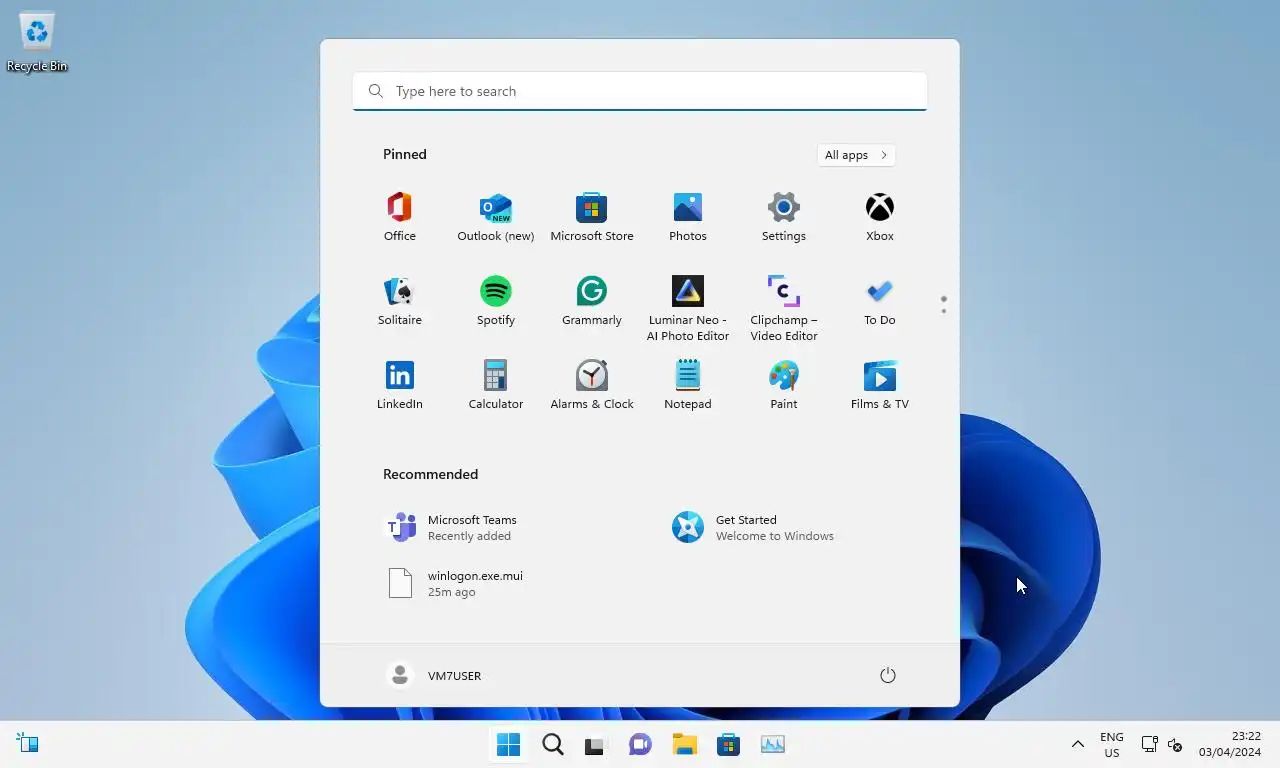The height and width of the screenshot is (768, 1280).
Task: Close Start menu via taskbar Start button
Action: coord(509,744)
